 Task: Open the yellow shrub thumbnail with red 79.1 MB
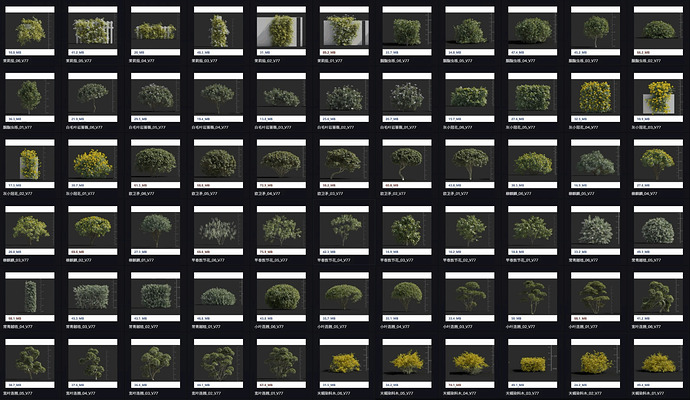(x=470, y=363)
